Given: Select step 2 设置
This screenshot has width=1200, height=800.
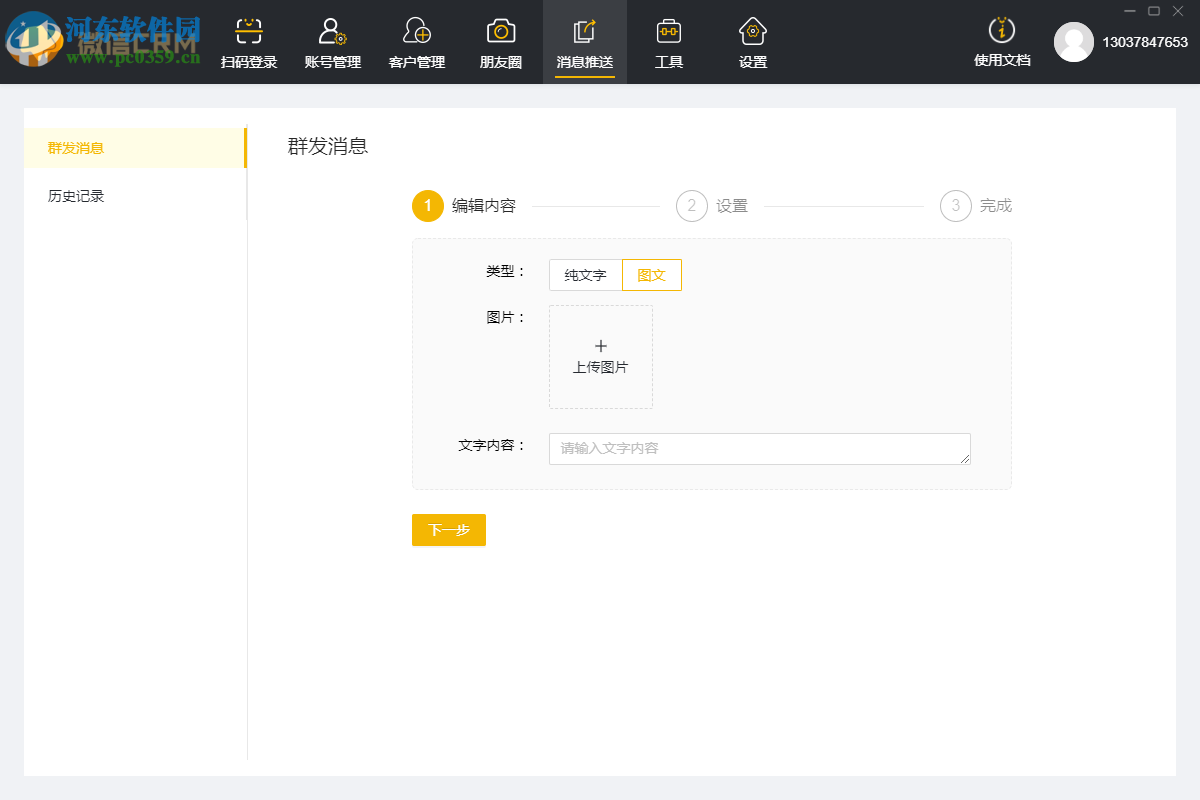Looking at the screenshot, I should click(x=692, y=206).
